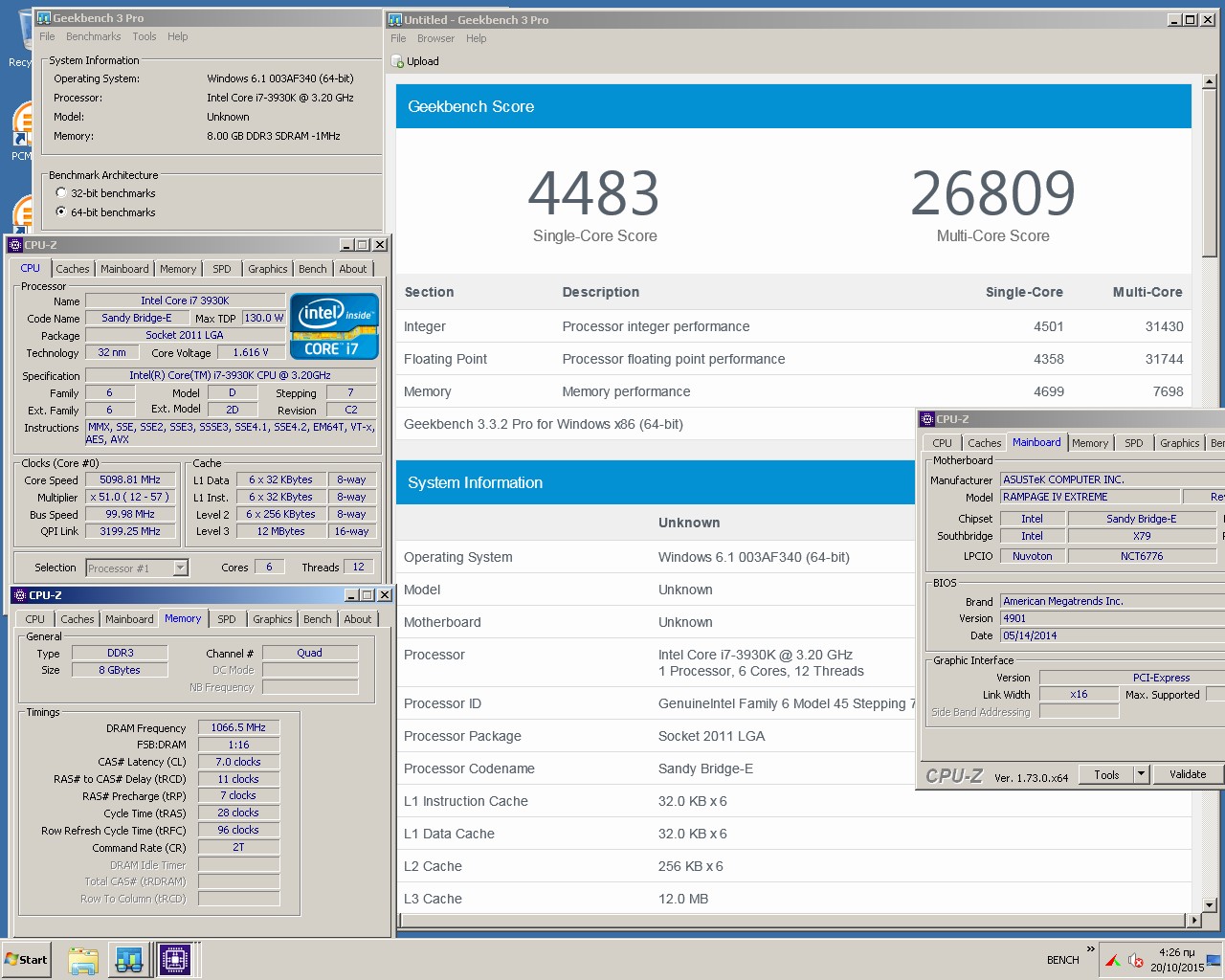Click the horizontal scrollbar right arrow
The width and height of the screenshot is (1225, 980).
tap(1193, 920)
